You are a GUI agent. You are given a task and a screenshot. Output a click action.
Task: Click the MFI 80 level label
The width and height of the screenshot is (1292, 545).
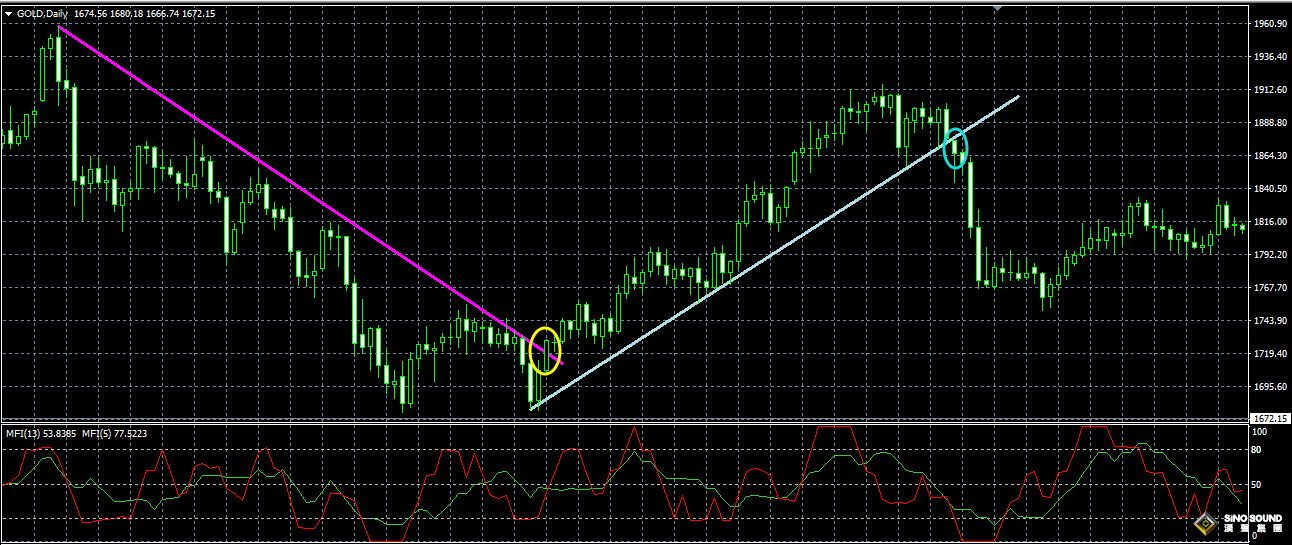[x=1258, y=451]
